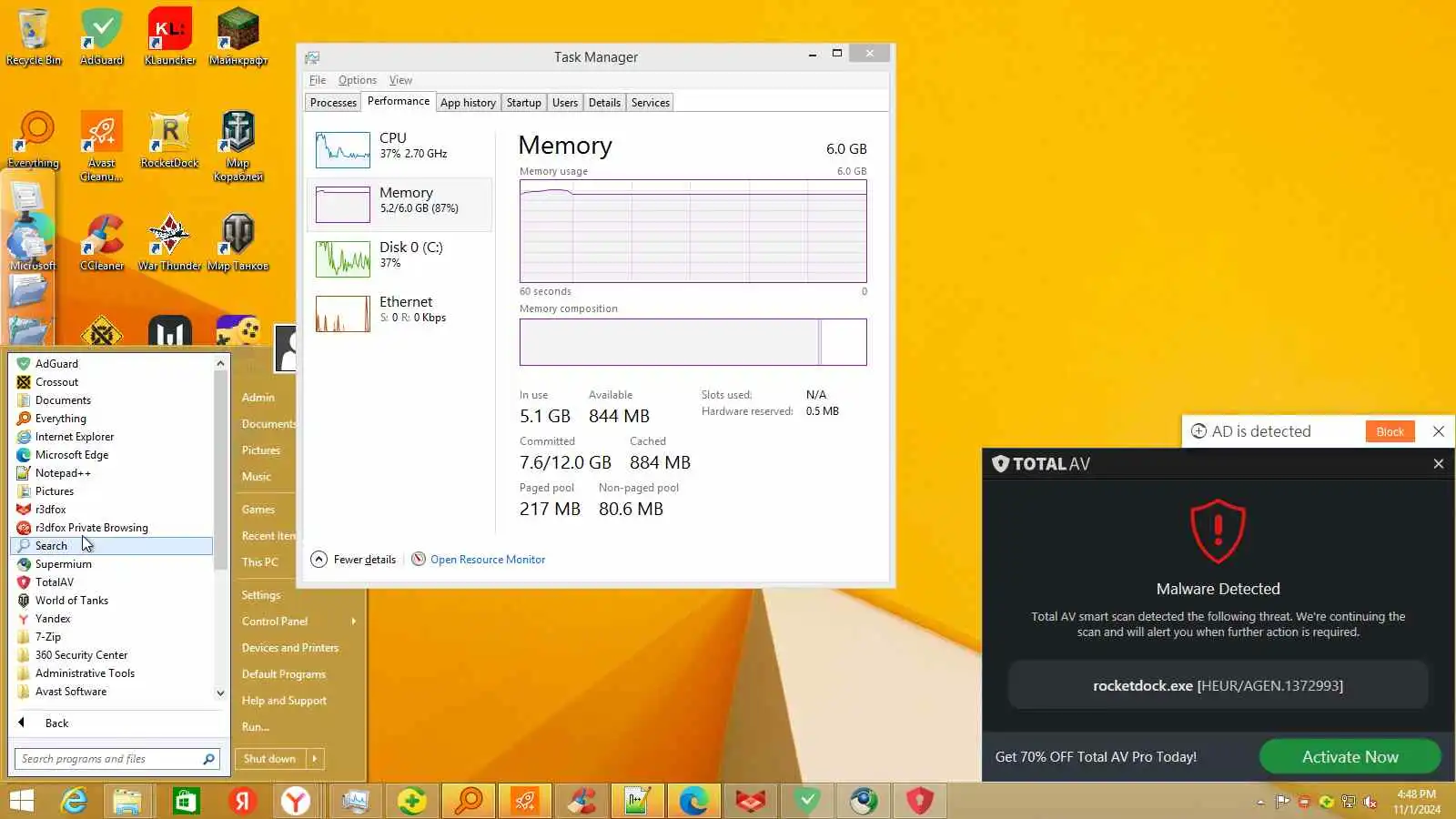Open Supermium from the Start menu
This screenshot has width=1456, height=819.
point(113,564)
